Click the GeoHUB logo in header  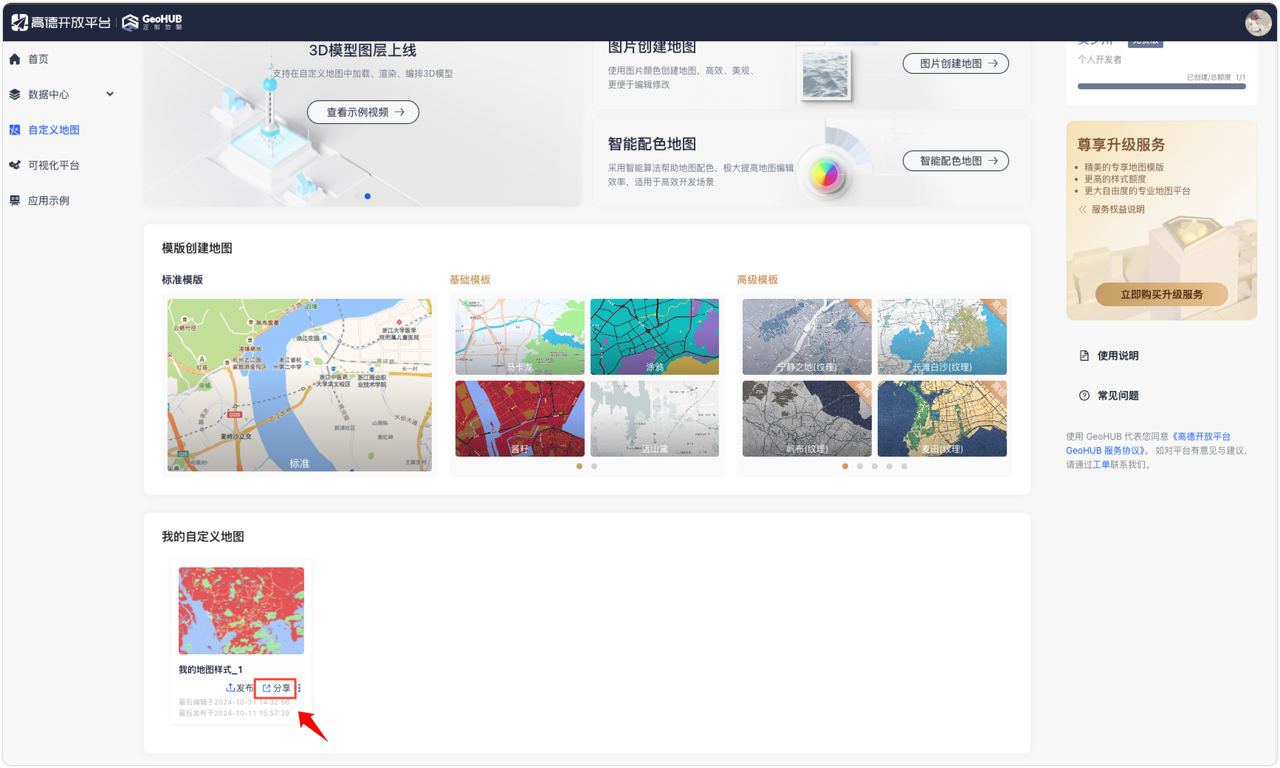tap(152, 22)
